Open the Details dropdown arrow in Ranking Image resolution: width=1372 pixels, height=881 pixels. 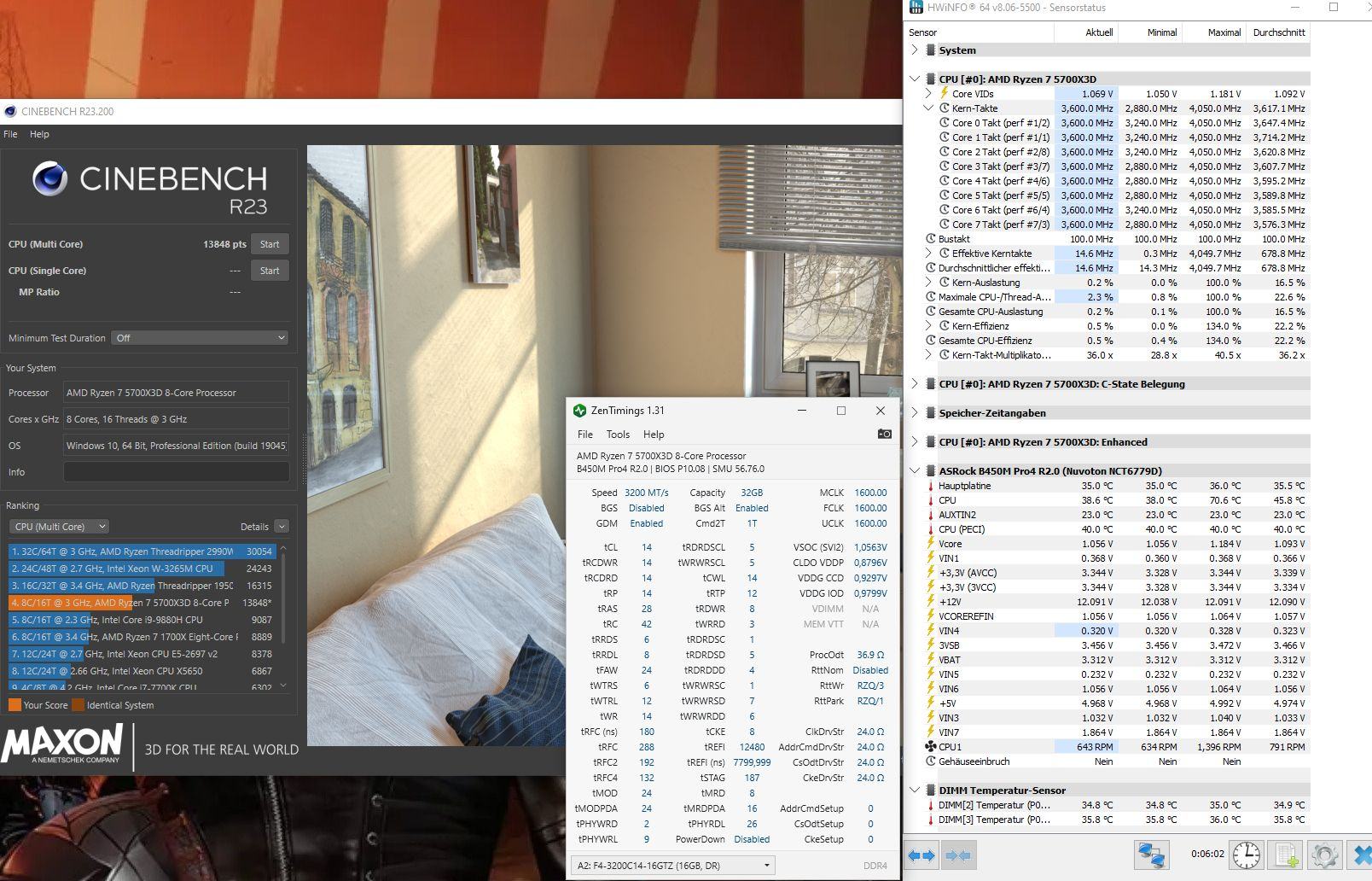tap(282, 527)
